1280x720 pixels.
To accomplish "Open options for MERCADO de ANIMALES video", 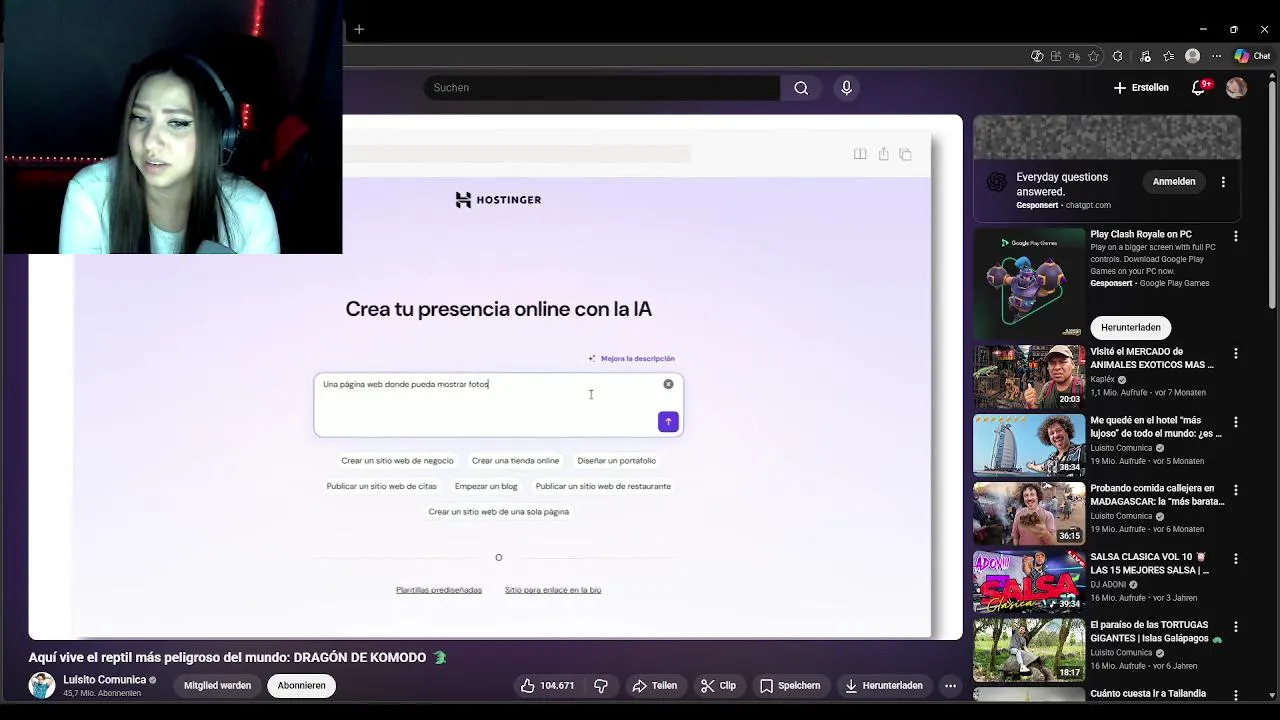I will (1236, 354).
